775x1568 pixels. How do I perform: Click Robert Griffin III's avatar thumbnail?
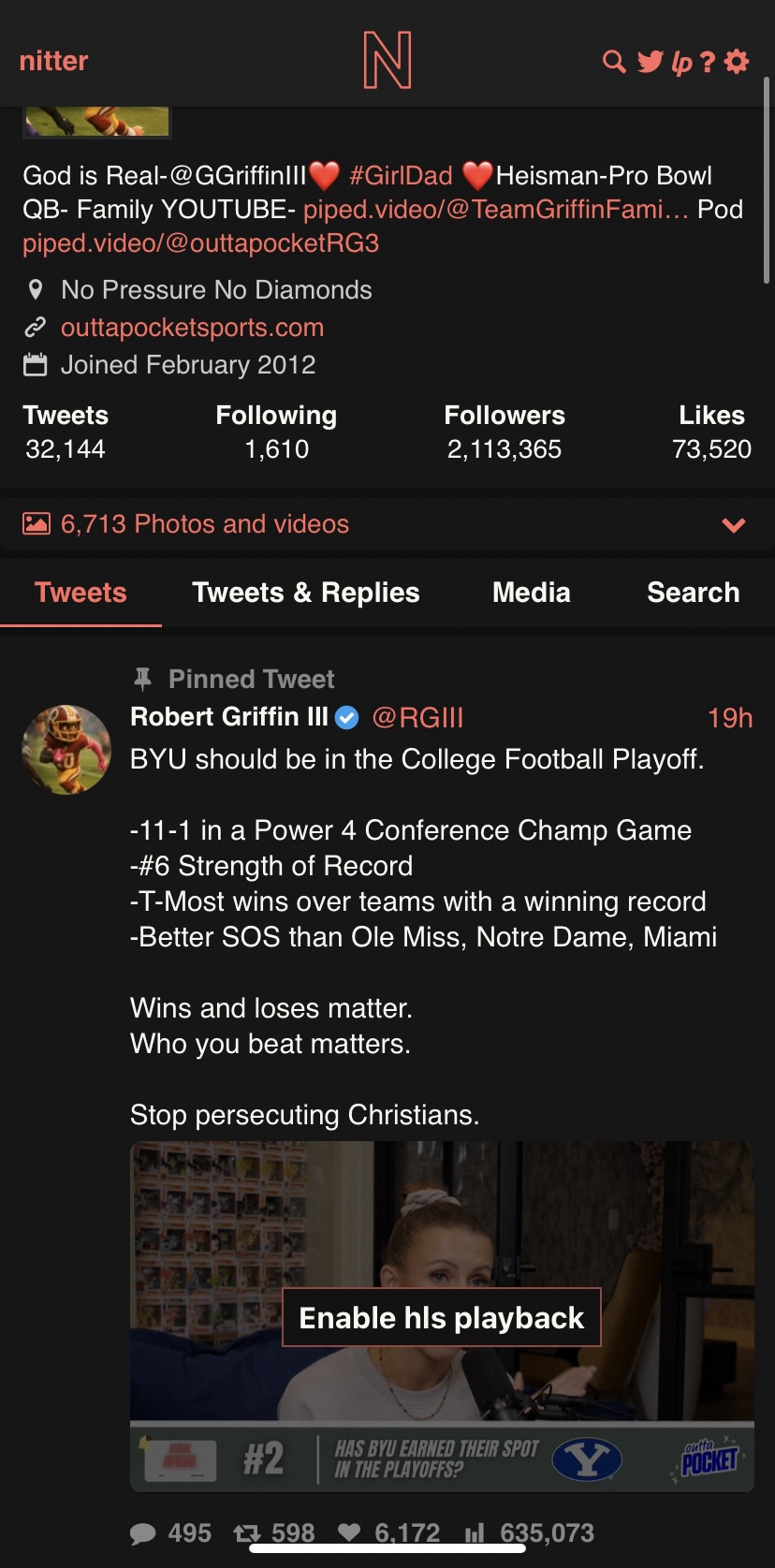click(66, 750)
